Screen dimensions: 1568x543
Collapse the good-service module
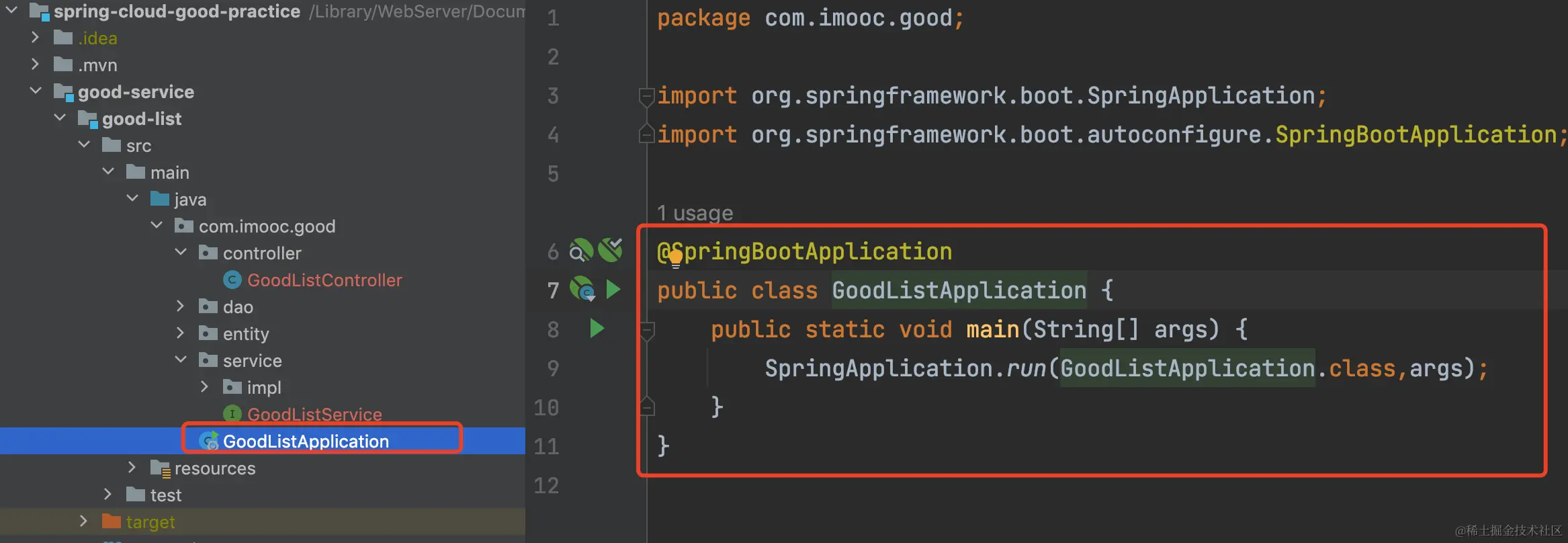point(36,91)
